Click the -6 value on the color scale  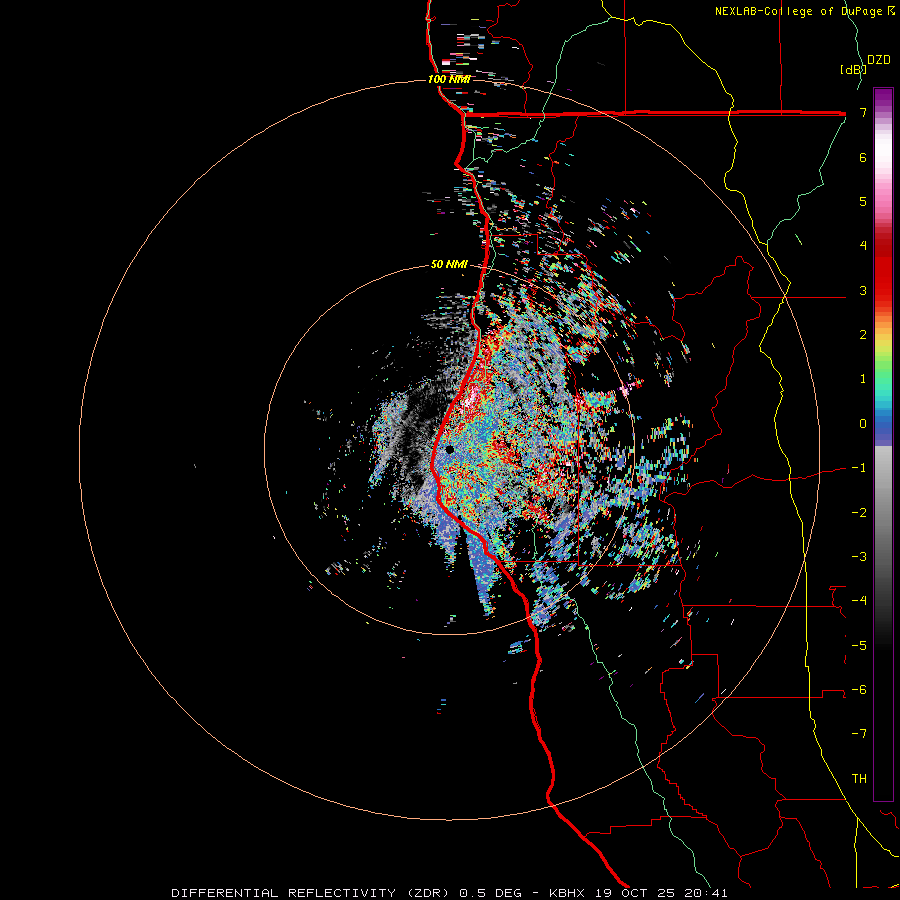point(859,690)
